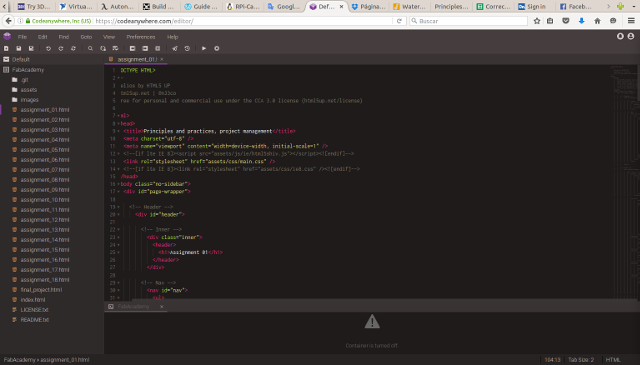Click the Run play toolbar icon

point(204,48)
